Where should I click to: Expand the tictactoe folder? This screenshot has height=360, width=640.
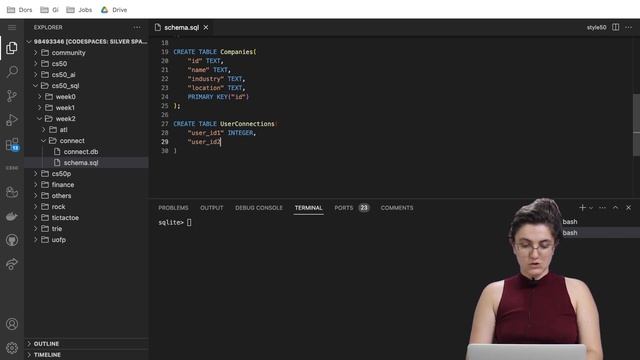87,218
